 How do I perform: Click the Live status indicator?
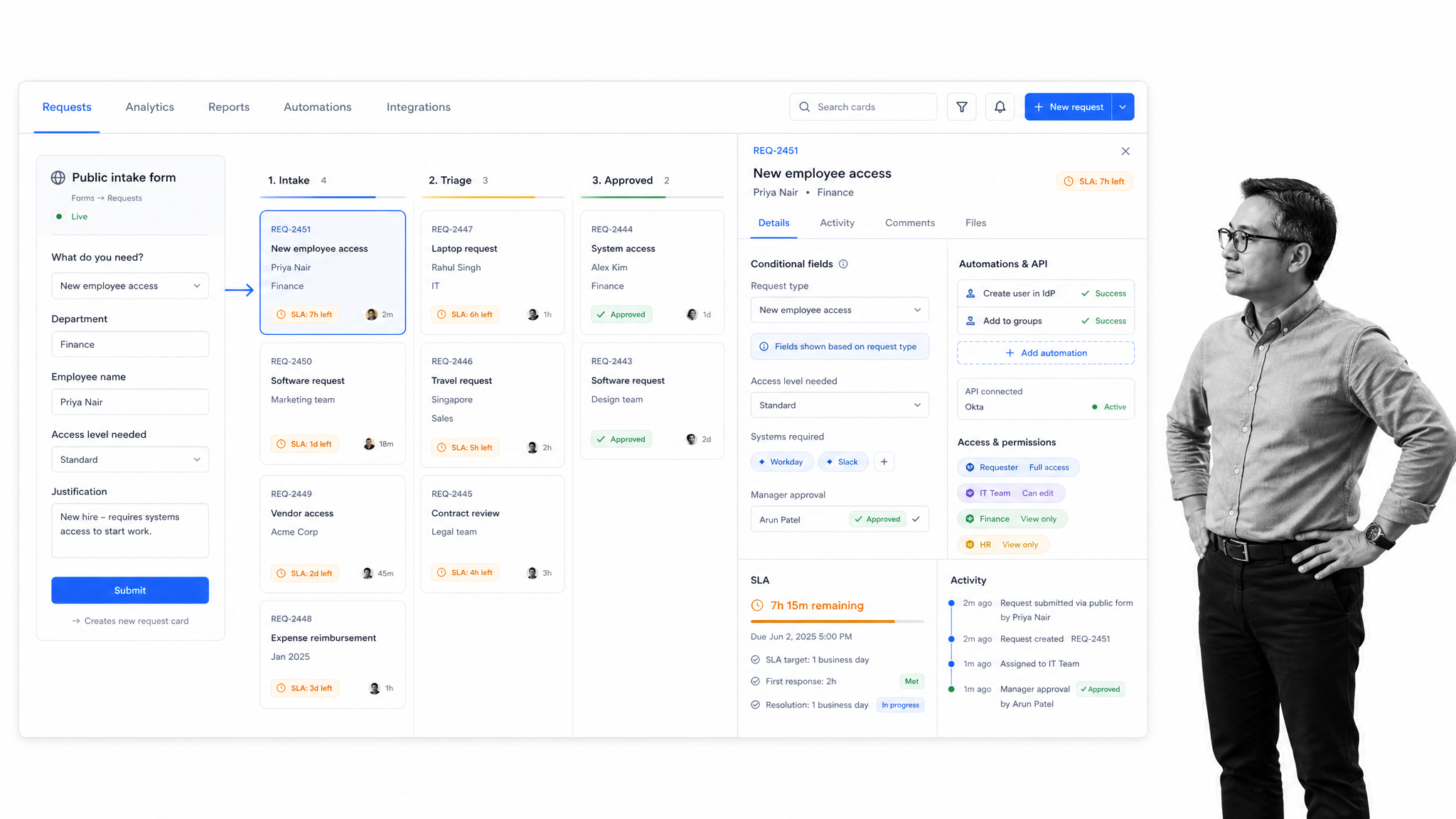[72, 216]
